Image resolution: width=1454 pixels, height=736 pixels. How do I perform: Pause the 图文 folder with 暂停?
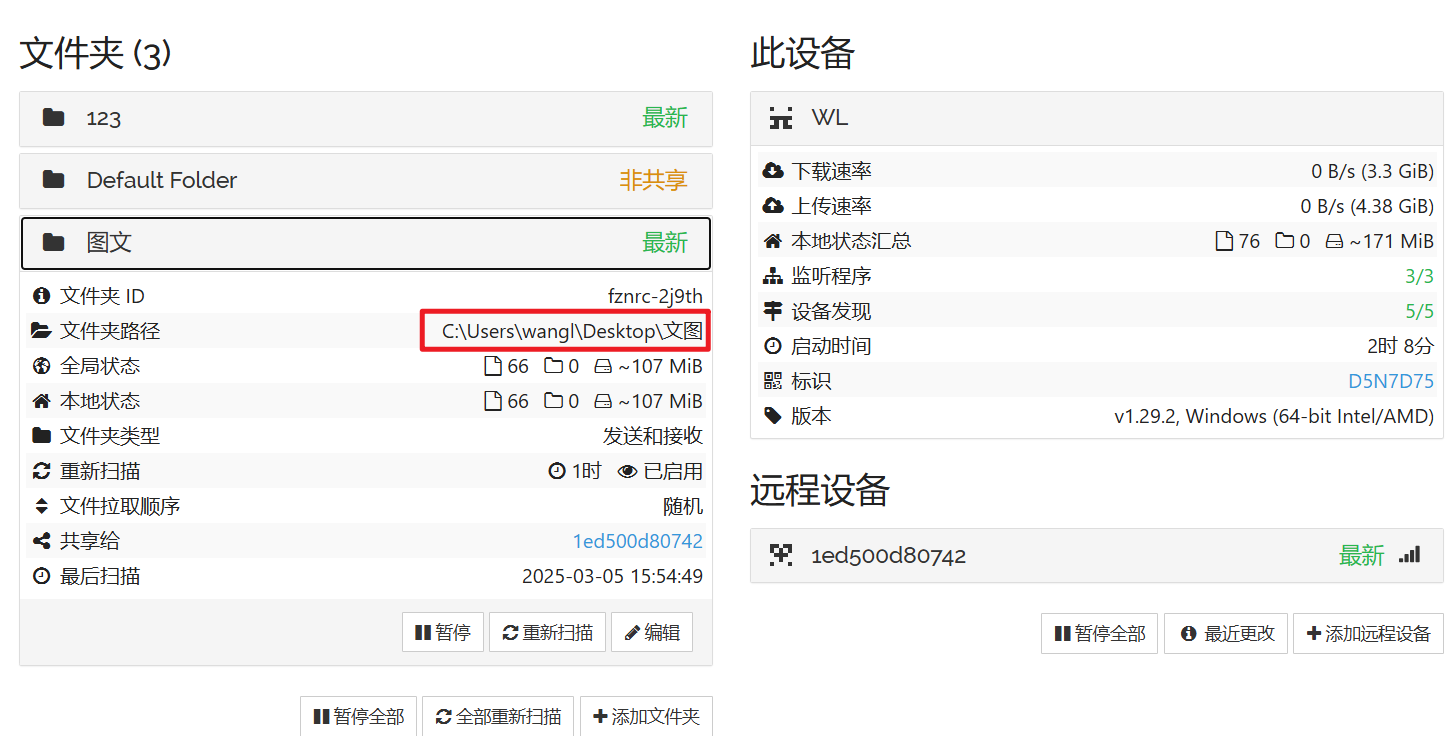443,632
